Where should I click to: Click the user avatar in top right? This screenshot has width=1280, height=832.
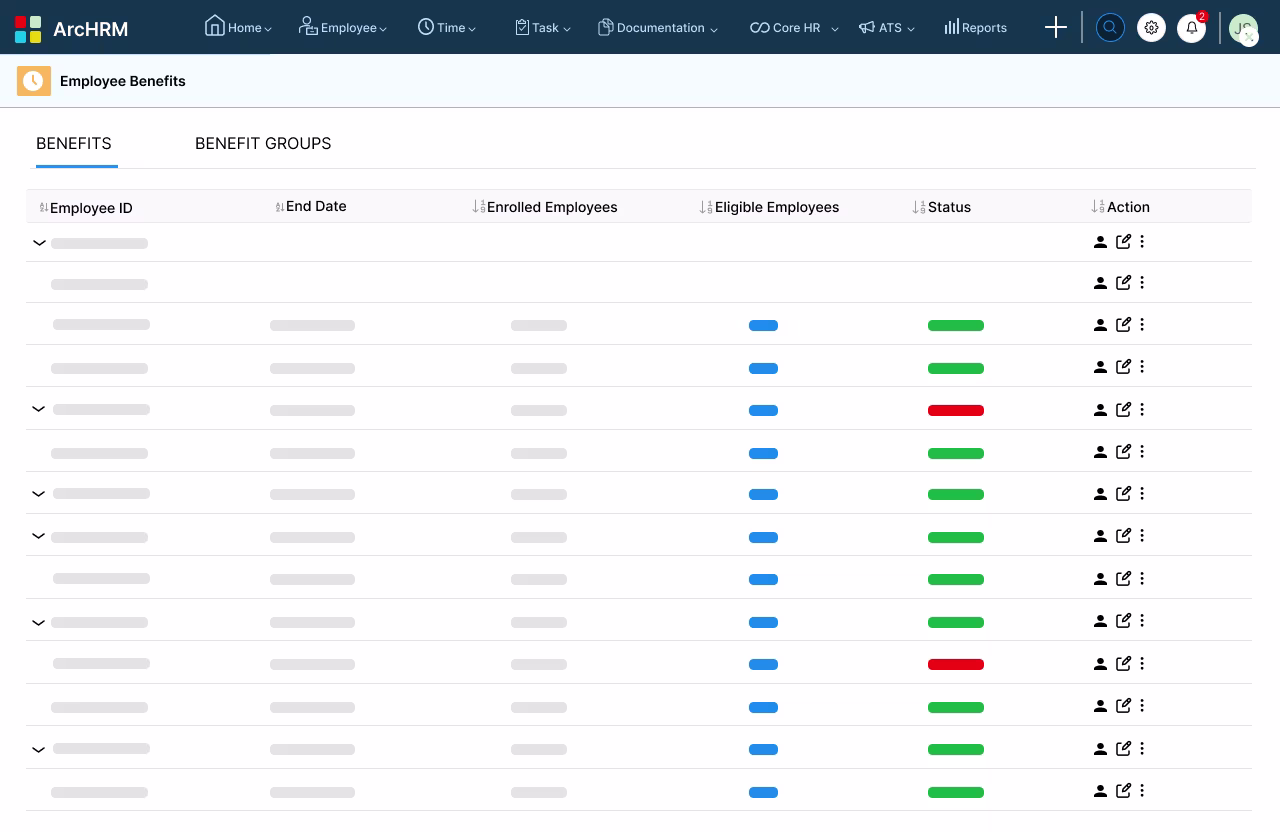1243,29
